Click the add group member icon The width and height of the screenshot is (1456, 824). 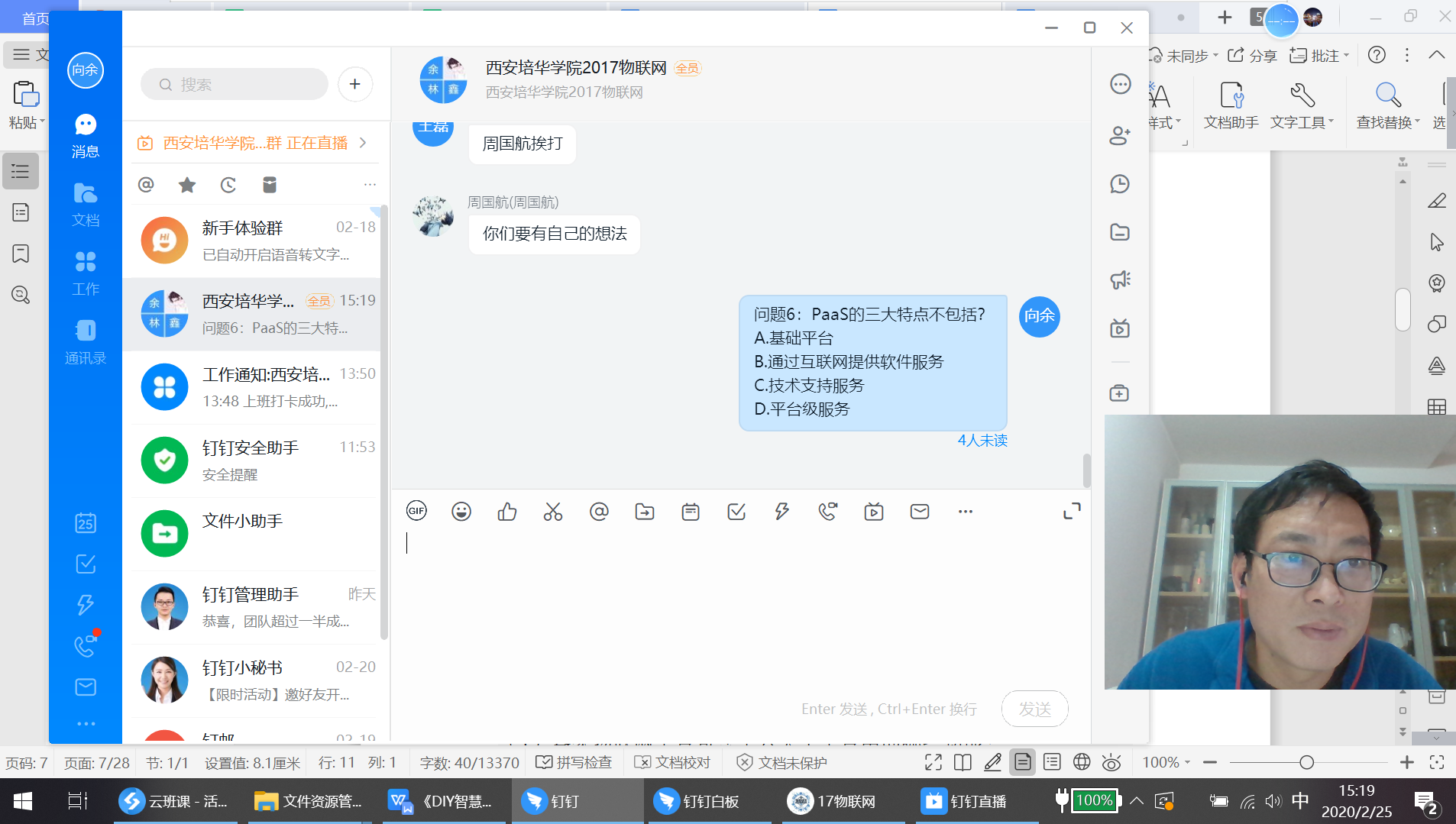point(1120,135)
